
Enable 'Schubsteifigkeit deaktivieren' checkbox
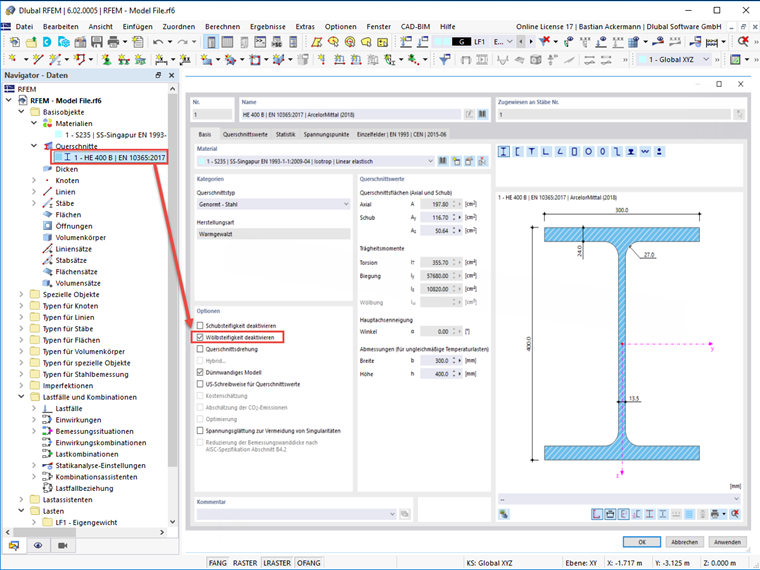(x=200, y=326)
